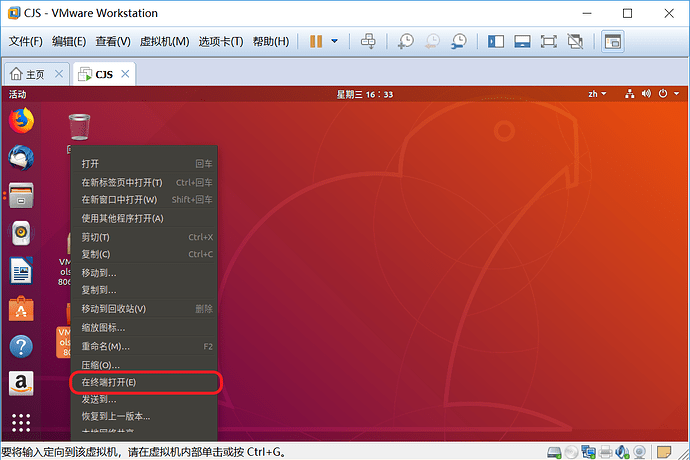
Task: Click the power icon in Ubuntu top bar
Action: tap(663, 94)
